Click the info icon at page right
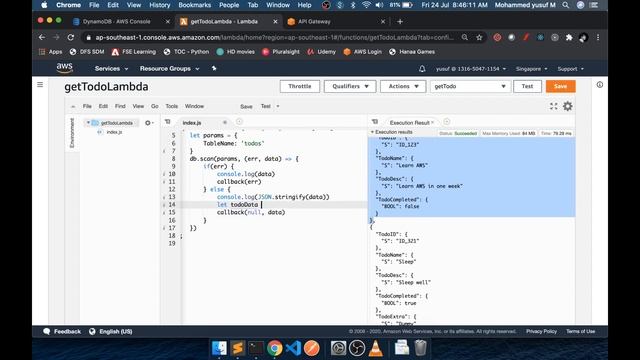Screen dimensions: 640x360 [x=599, y=84]
